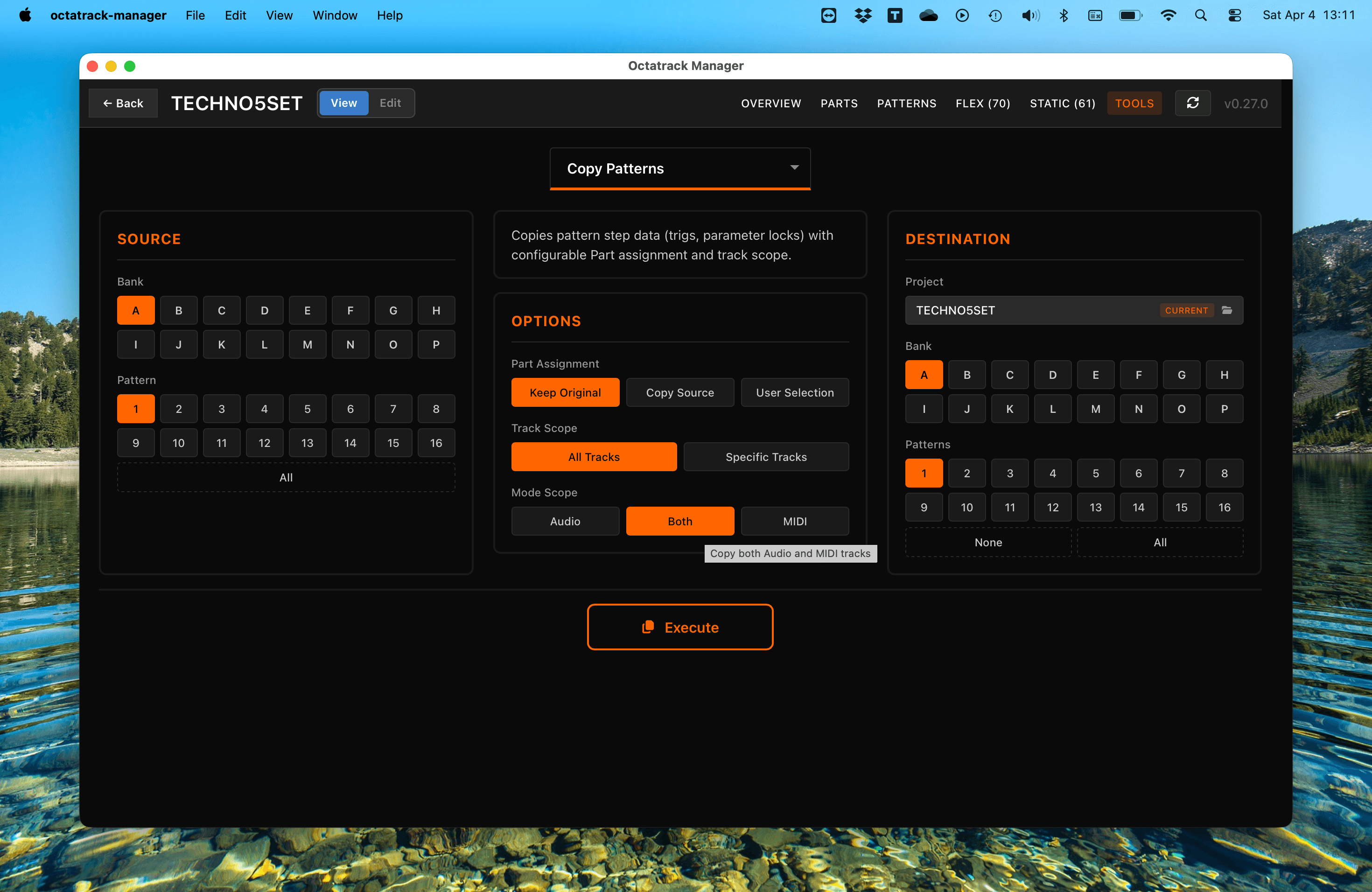Open the destination project folder icon
The height and width of the screenshot is (892, 1372).
(1227, 310)
